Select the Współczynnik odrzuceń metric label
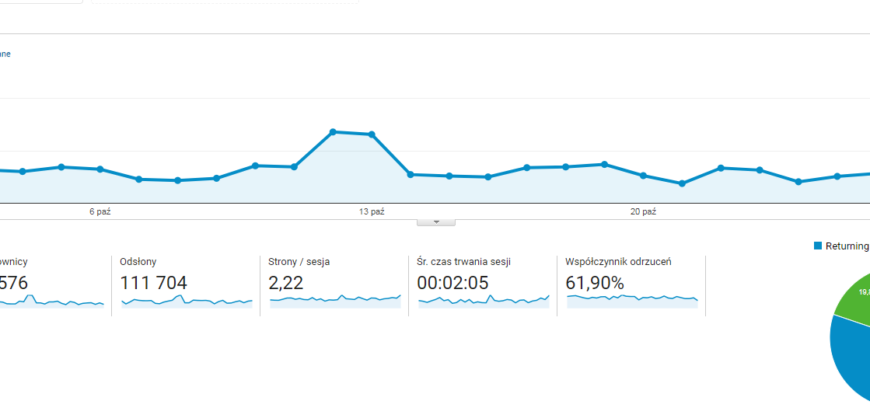Screen dimensions: 870x415 coord(618,261)
